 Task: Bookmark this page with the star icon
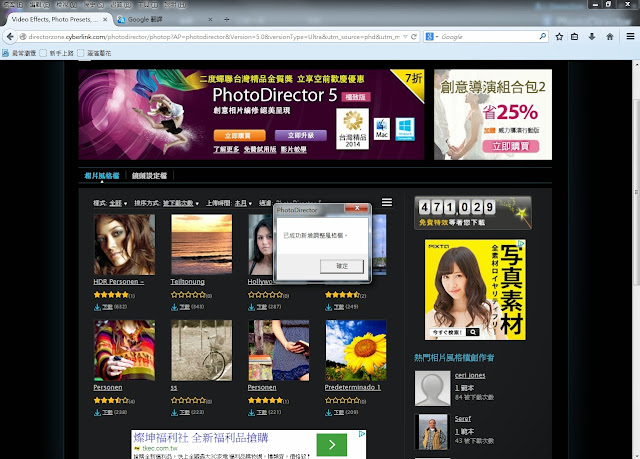tap(559, 37)
